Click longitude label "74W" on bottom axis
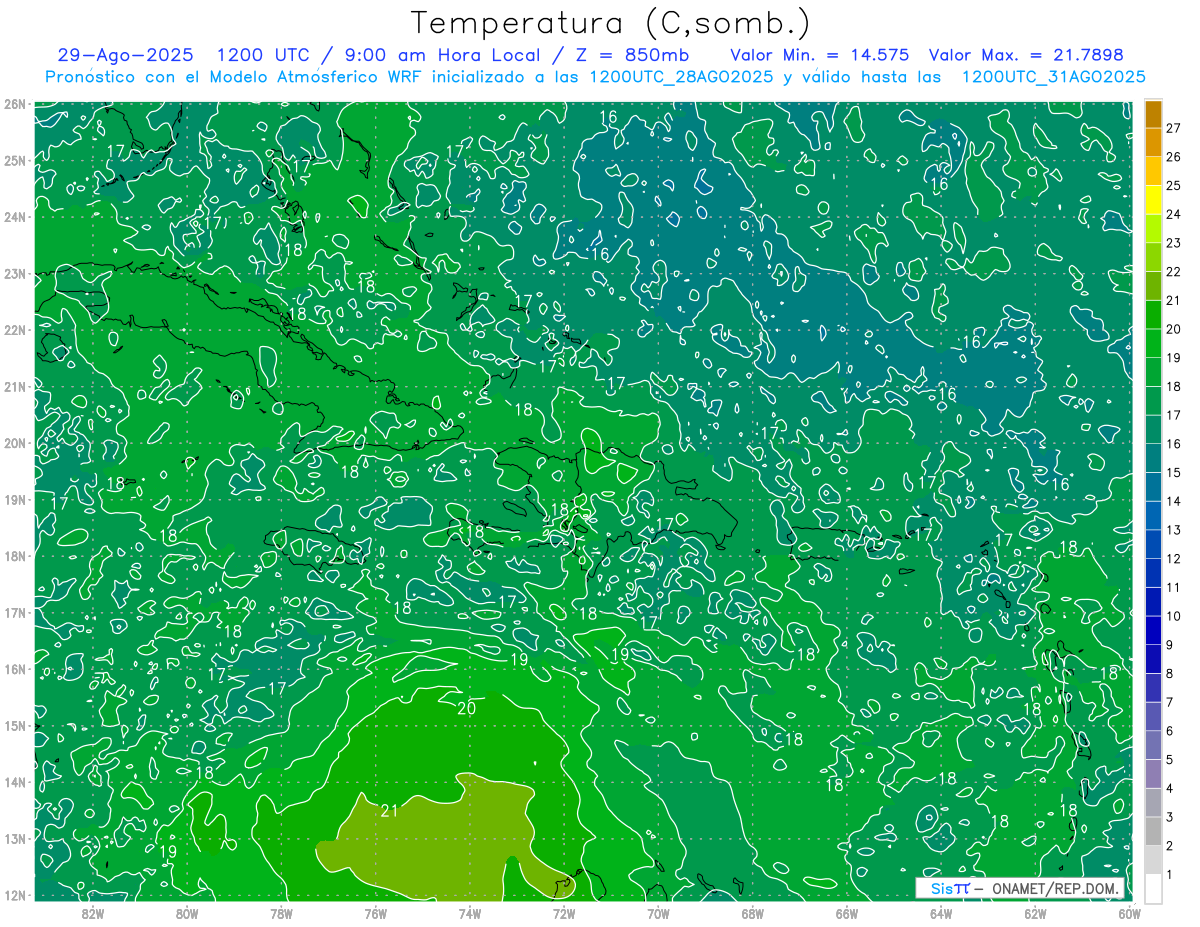 [469, 913]
